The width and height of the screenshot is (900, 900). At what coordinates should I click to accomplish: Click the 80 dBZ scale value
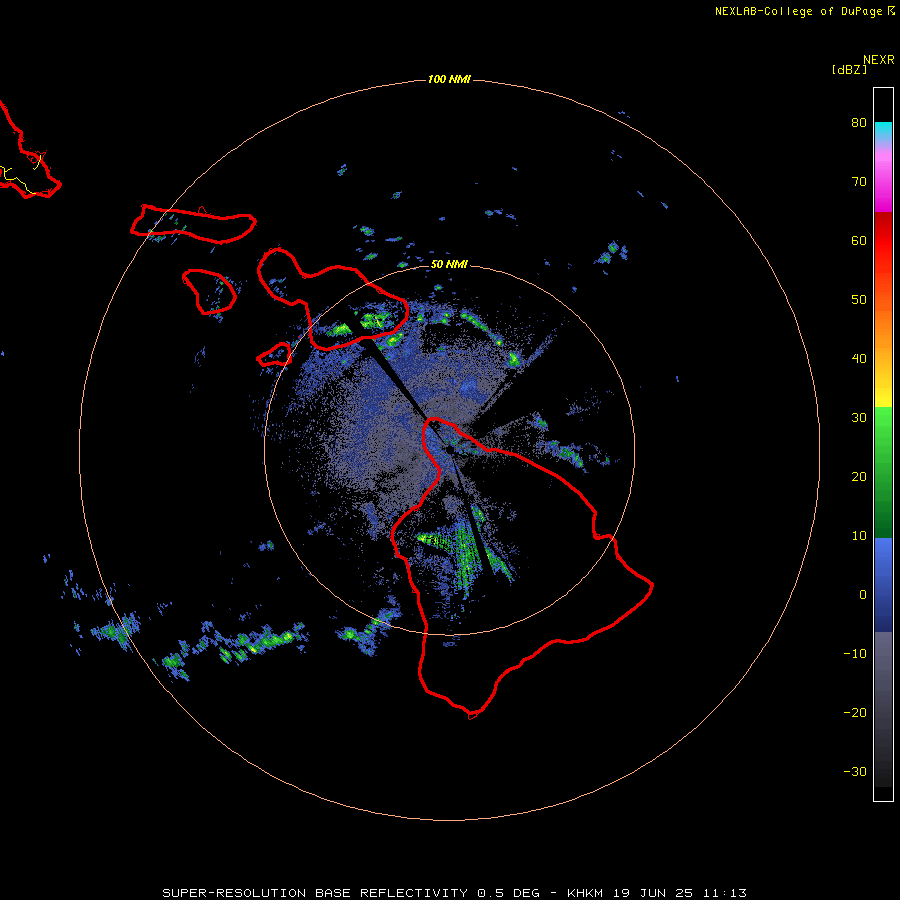coord(859,123)
